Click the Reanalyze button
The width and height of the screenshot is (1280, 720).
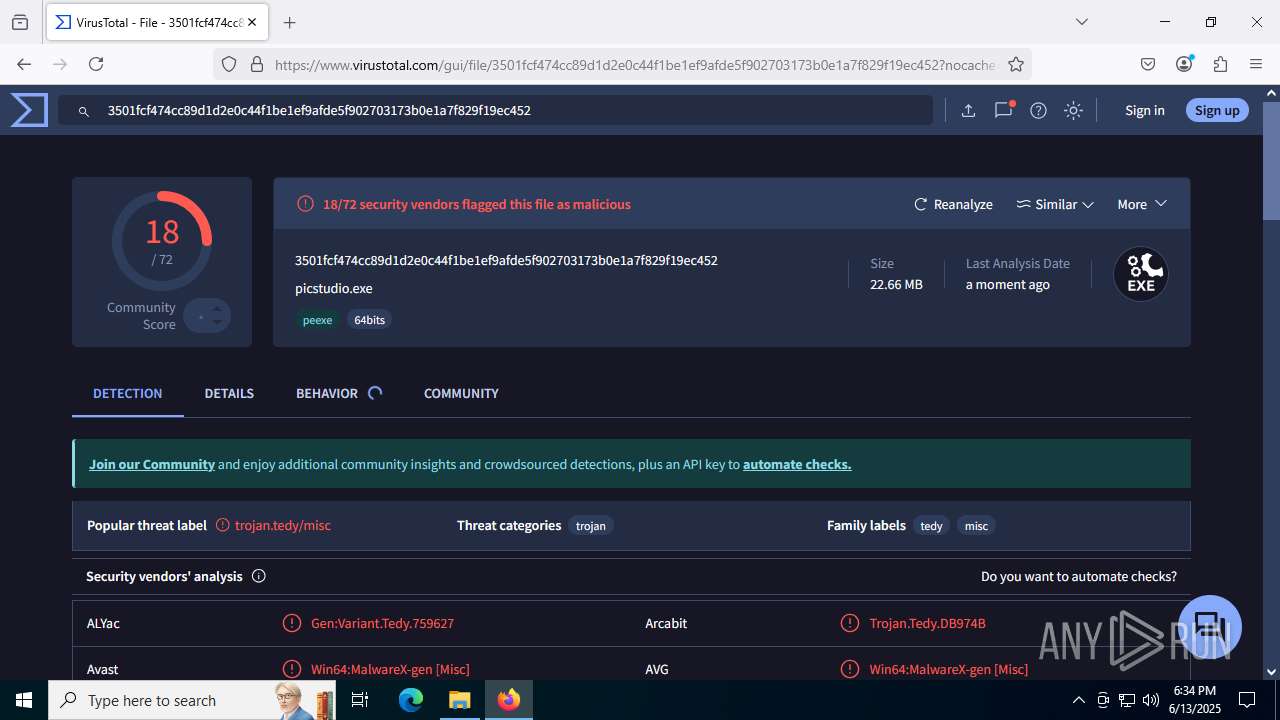(x=953, y=204)
